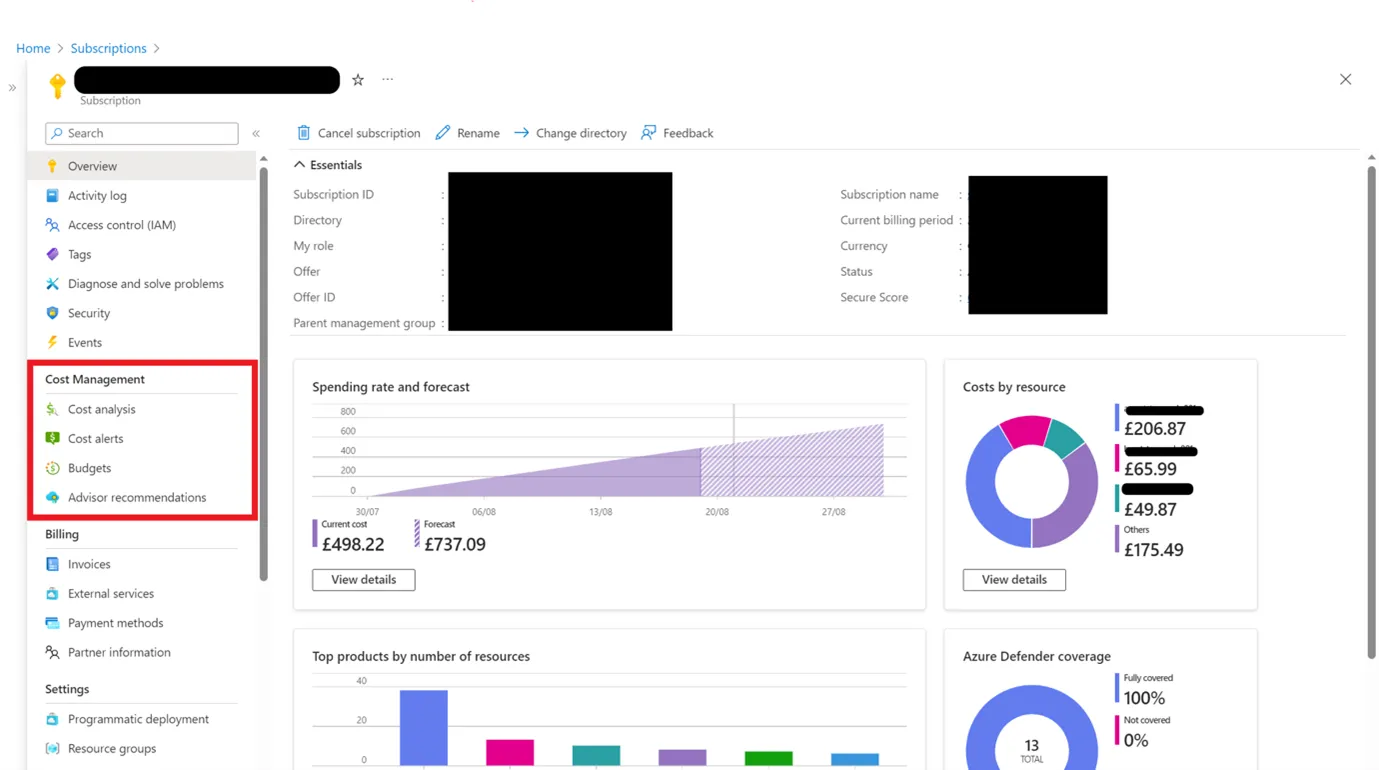1379x770 pixels.
Task: Click the pink bar in Top products chart
Action: (x=510, y=753)
